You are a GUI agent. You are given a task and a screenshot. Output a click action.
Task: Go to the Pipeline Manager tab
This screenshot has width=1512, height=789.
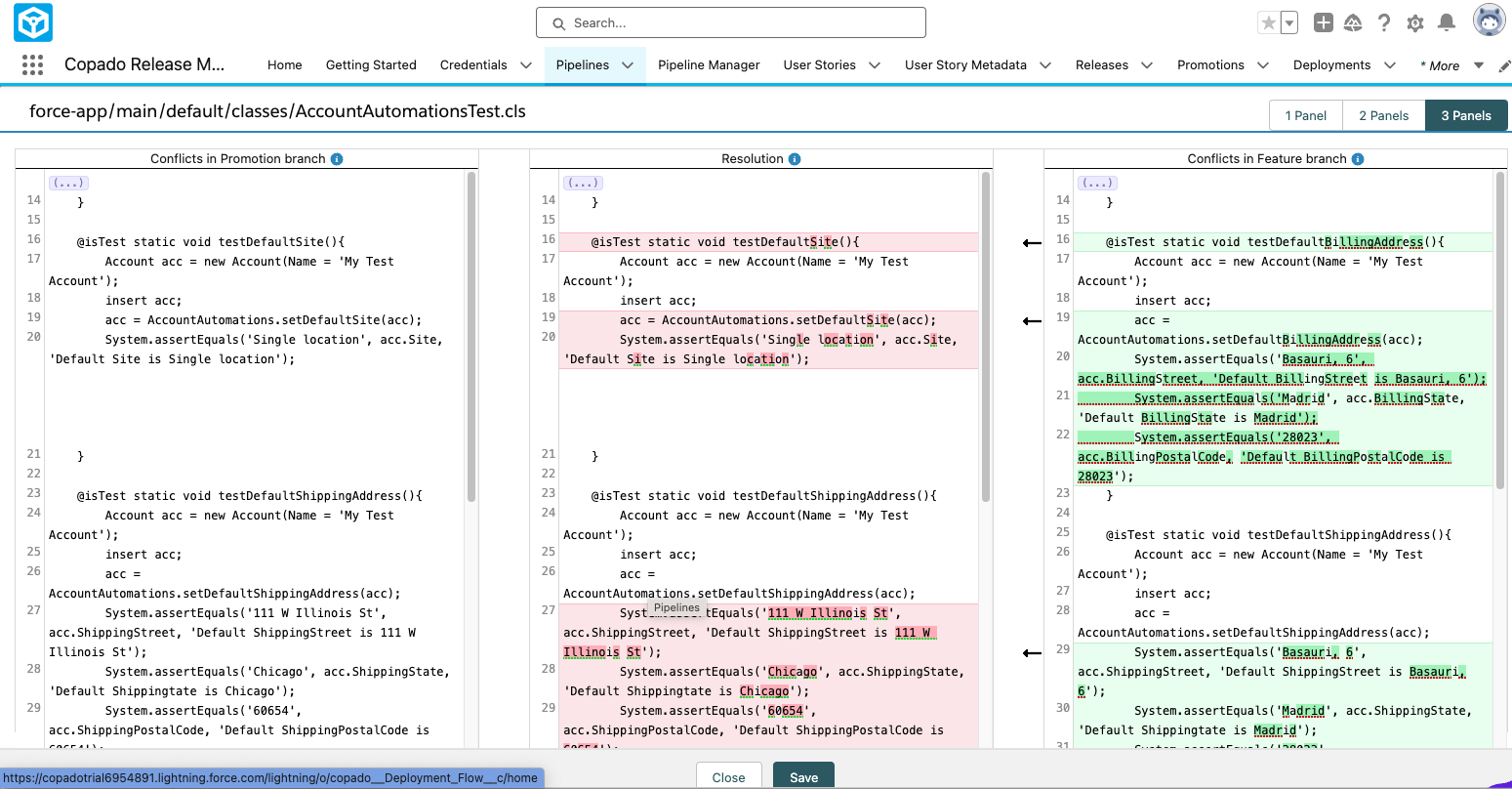coord(709,65)
